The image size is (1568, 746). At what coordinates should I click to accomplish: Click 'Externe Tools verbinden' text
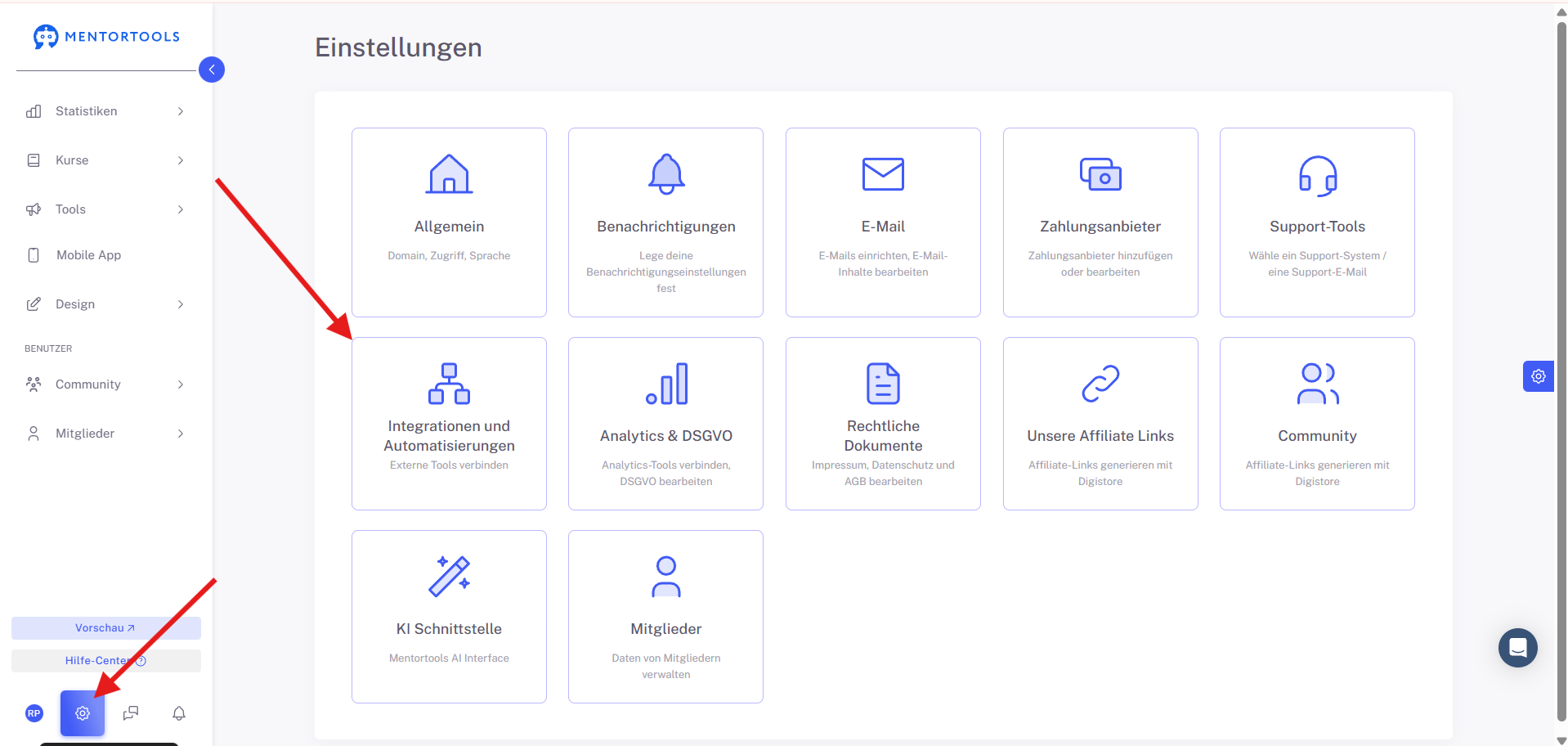(x=449, y=465)
